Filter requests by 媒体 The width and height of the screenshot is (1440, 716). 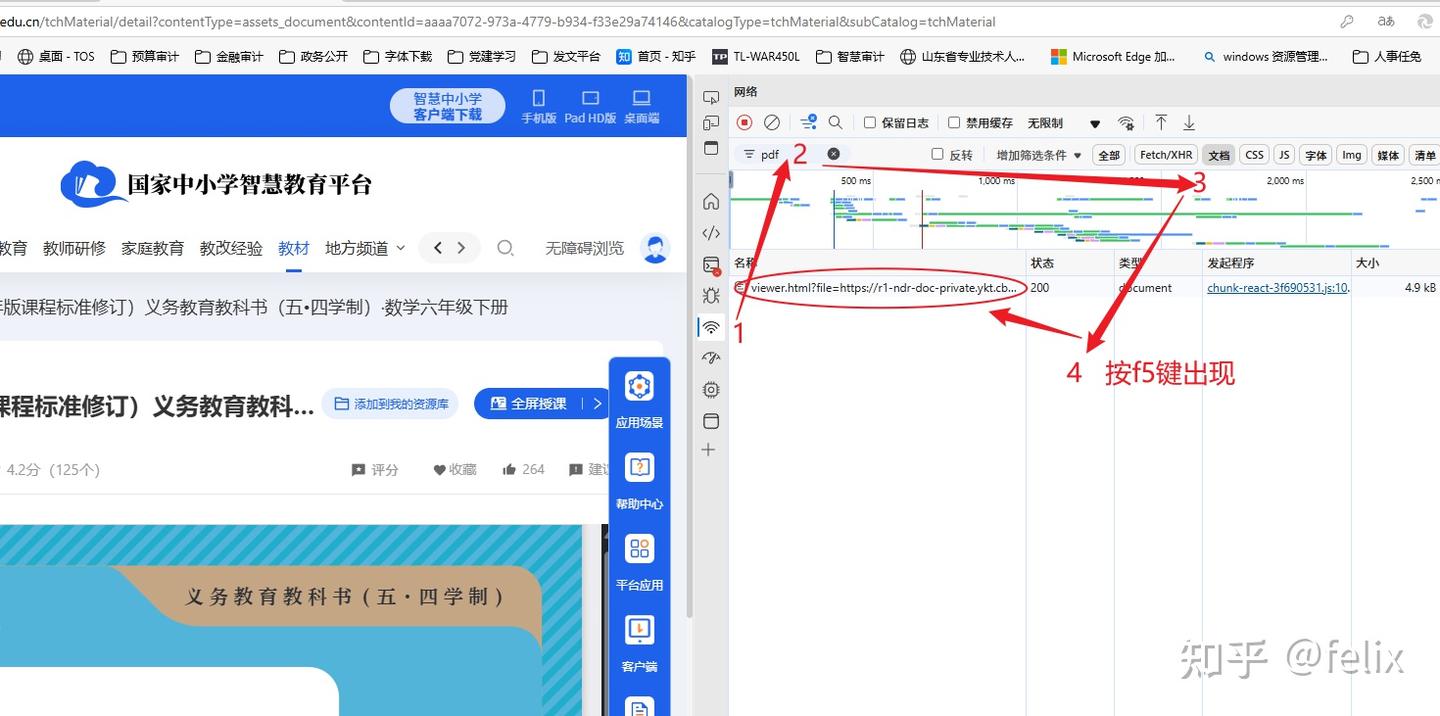1388,155
